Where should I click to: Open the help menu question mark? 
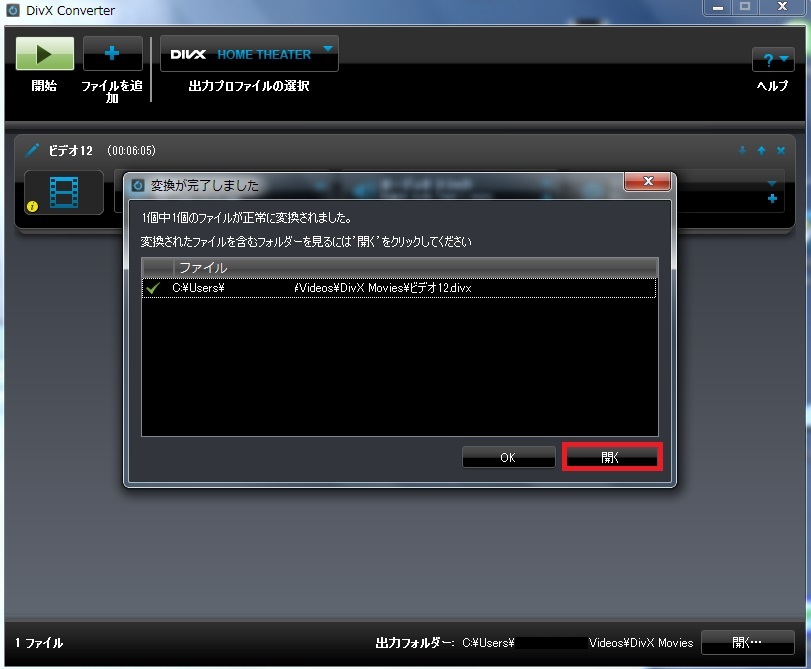pyautogui.click(x=773, y=60)
